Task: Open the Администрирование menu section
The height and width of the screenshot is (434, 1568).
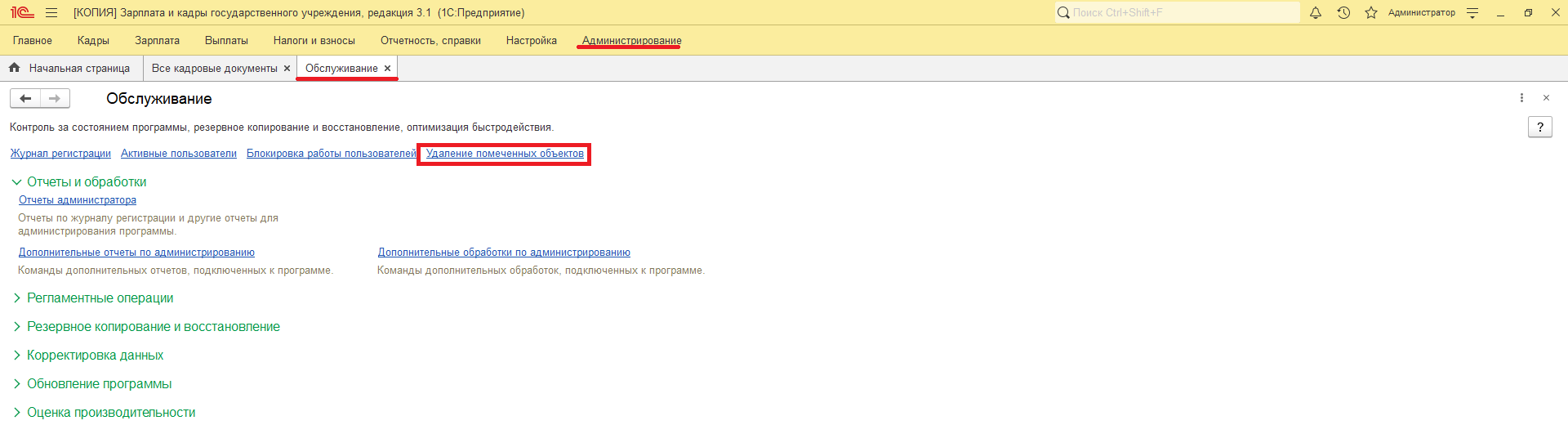Action: coord(632,40)
